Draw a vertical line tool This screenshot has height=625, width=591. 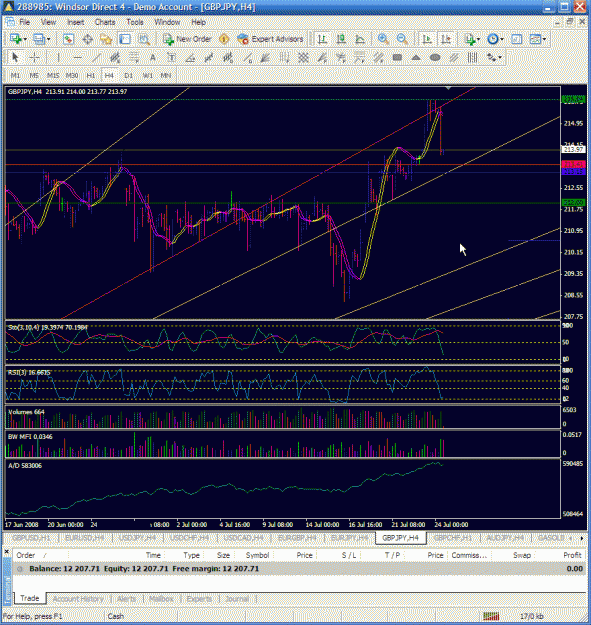click(58, 57)
